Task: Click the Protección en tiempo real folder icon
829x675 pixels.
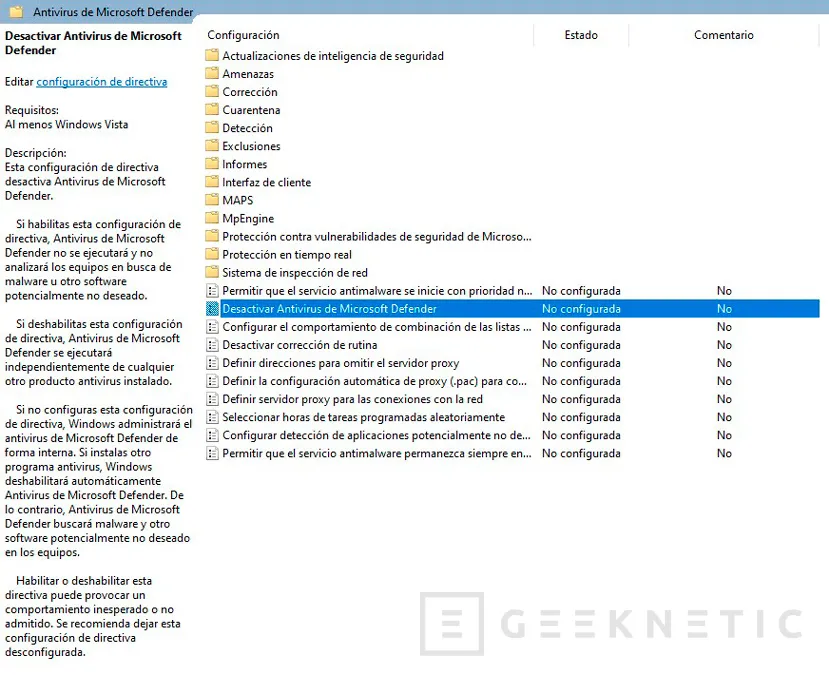Action: (x=212, y=254)
